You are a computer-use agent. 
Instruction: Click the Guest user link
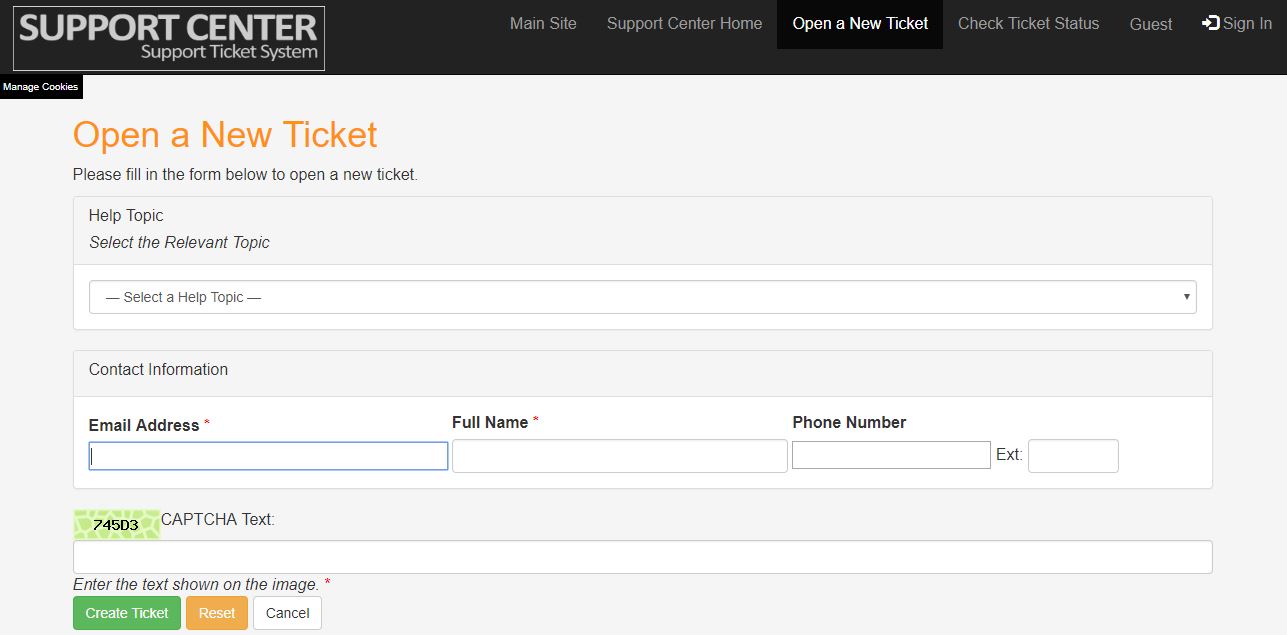point(1150,25)
